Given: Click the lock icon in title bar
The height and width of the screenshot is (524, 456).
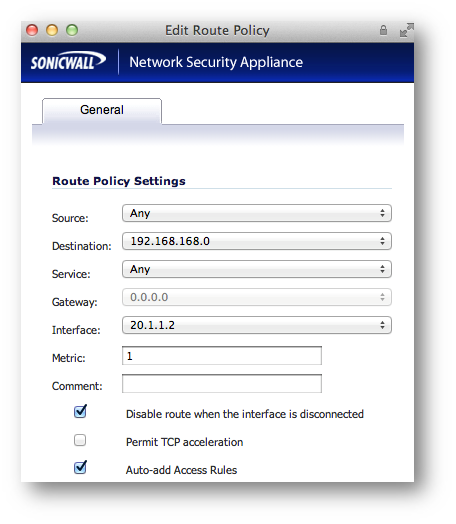Looking at the screenshot, I should pyautogui.click(x=383, y=30).
